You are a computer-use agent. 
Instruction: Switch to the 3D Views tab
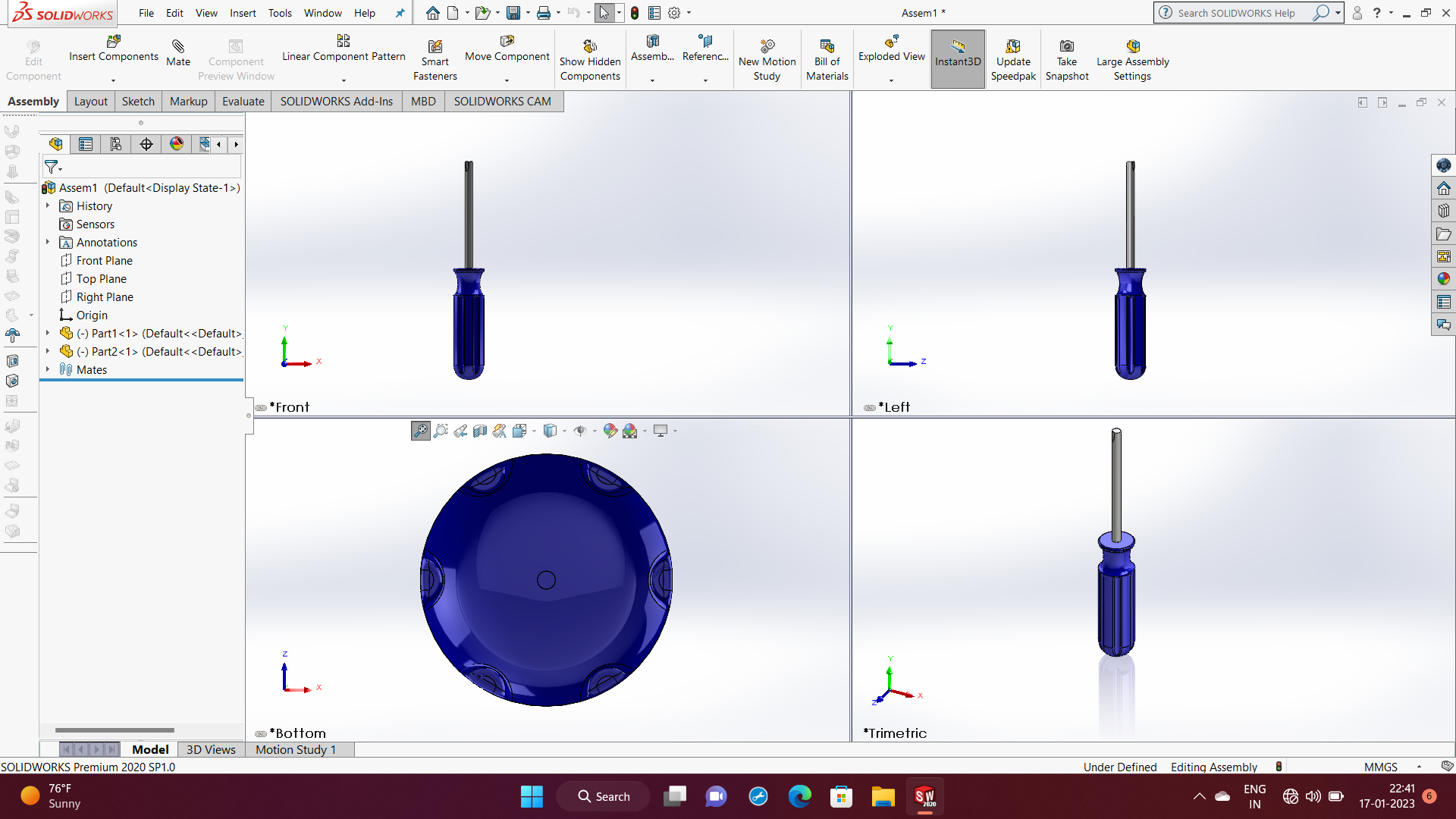(x=211, y=750)
